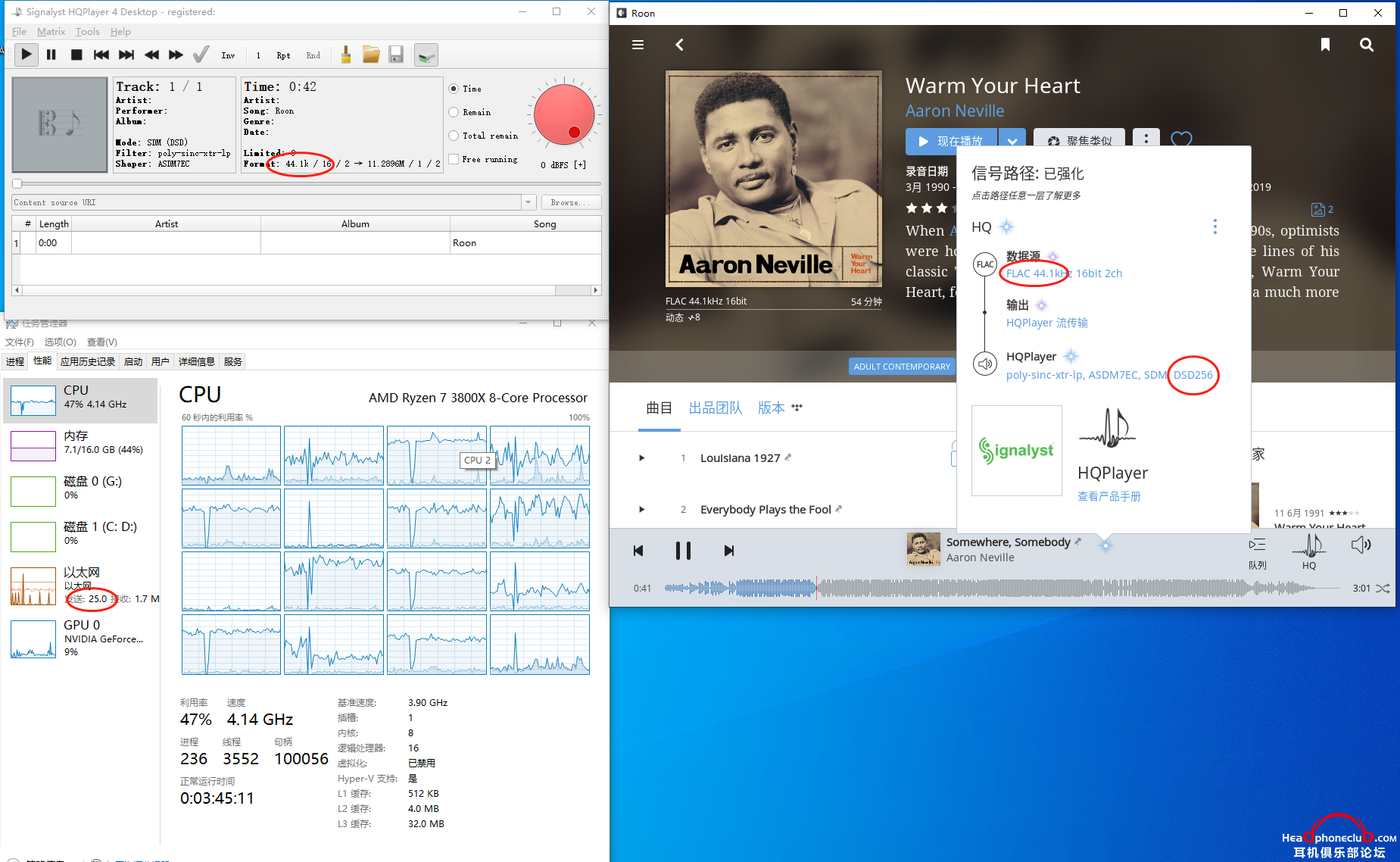The image size is (1400, 862).
Task: Click Roon next track button
Action: [x=728, y=551]
